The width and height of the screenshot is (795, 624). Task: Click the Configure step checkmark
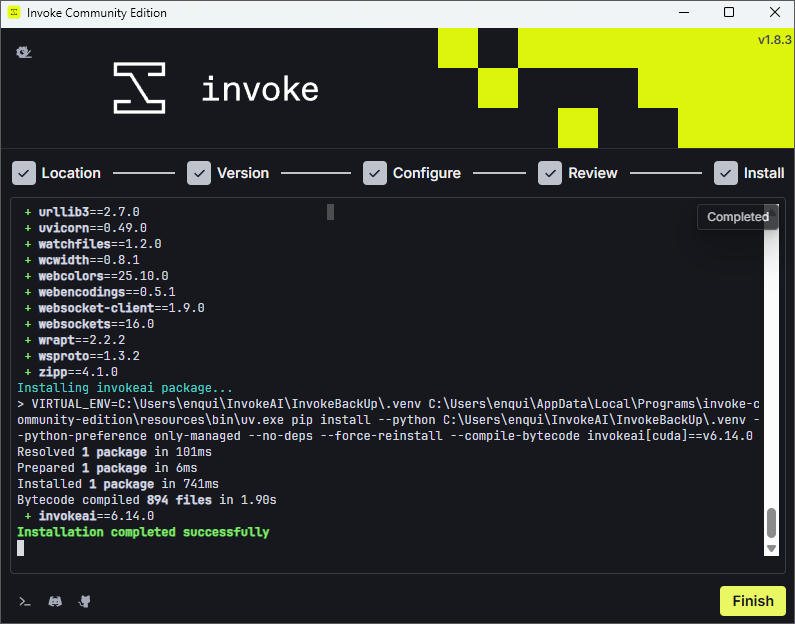(x=375, y=173)
